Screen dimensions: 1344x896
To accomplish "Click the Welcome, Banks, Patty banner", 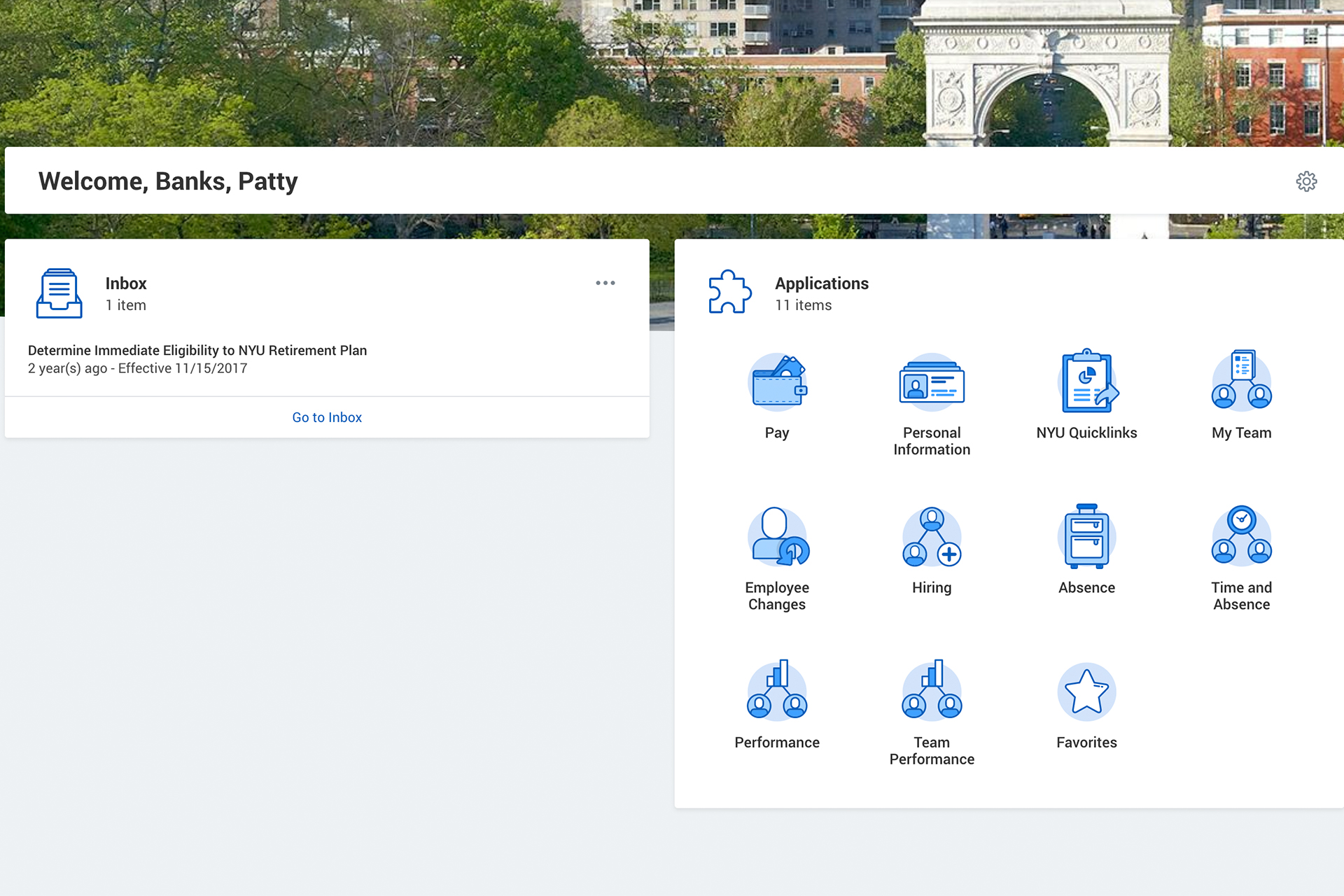I will [x=168, y=181].
